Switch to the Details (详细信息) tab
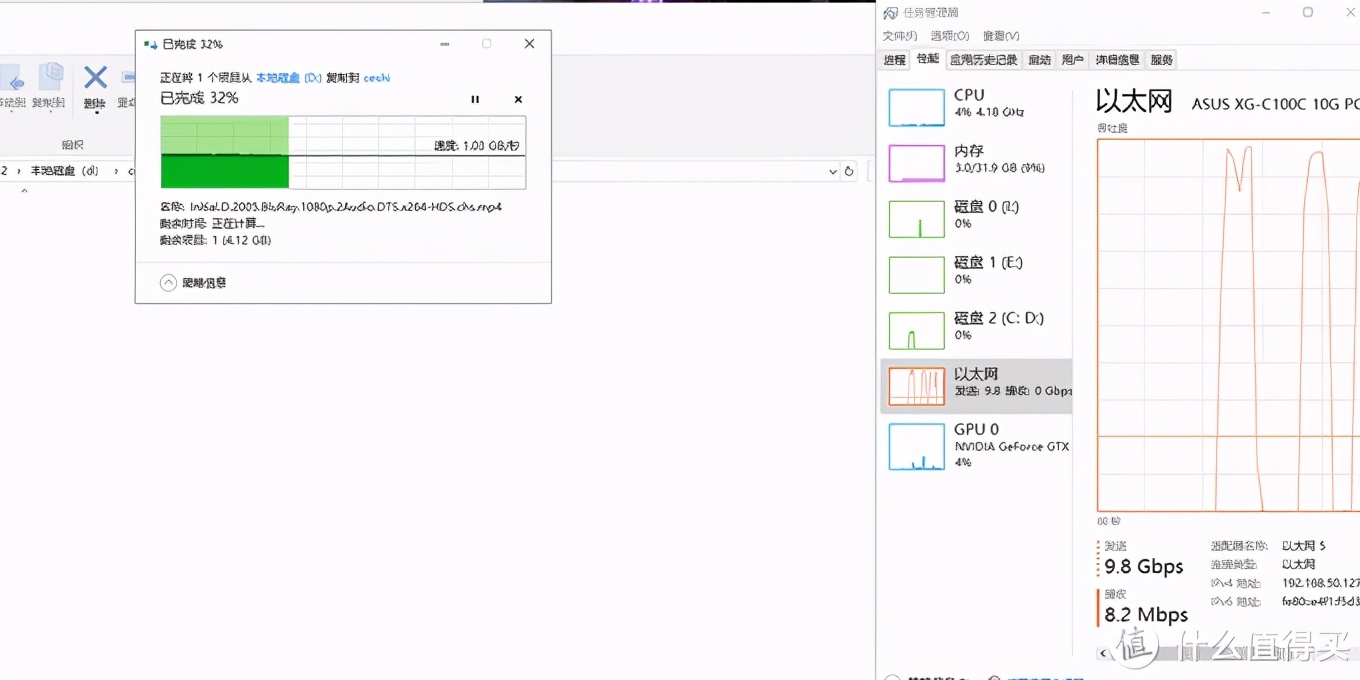 click(x=1116, y=60)
